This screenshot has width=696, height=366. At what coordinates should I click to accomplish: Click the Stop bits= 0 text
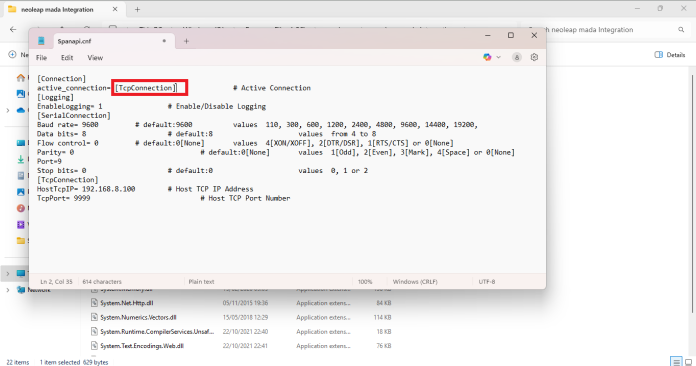(62, 171)
